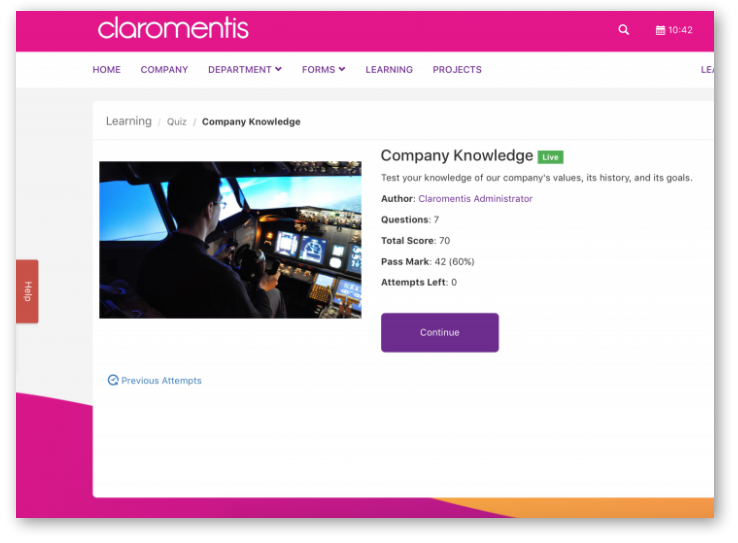This screenshot has height=543, width=738.
Task: Click the purple Continue button
Action: [x=440, y=333]
